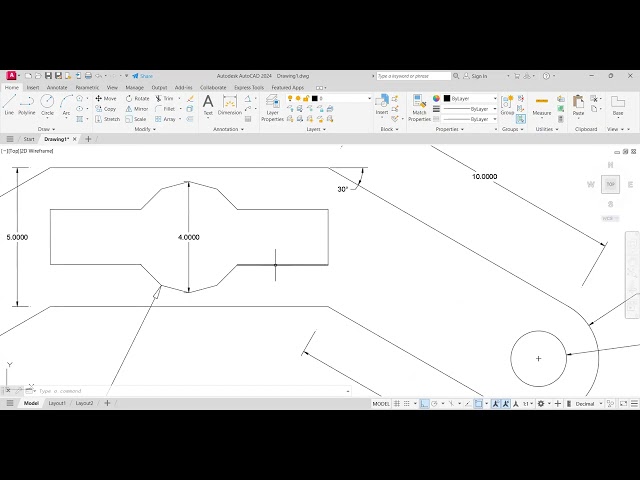This screenshot has height=480, width=640.
Task: Click the black ByLayer color box
Action: coord(447,98)
